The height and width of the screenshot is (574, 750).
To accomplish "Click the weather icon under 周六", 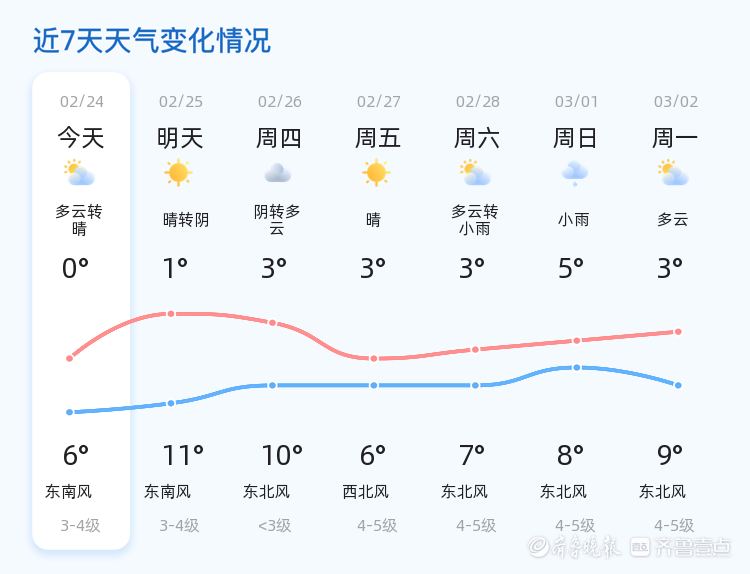I will click(475, 173).
